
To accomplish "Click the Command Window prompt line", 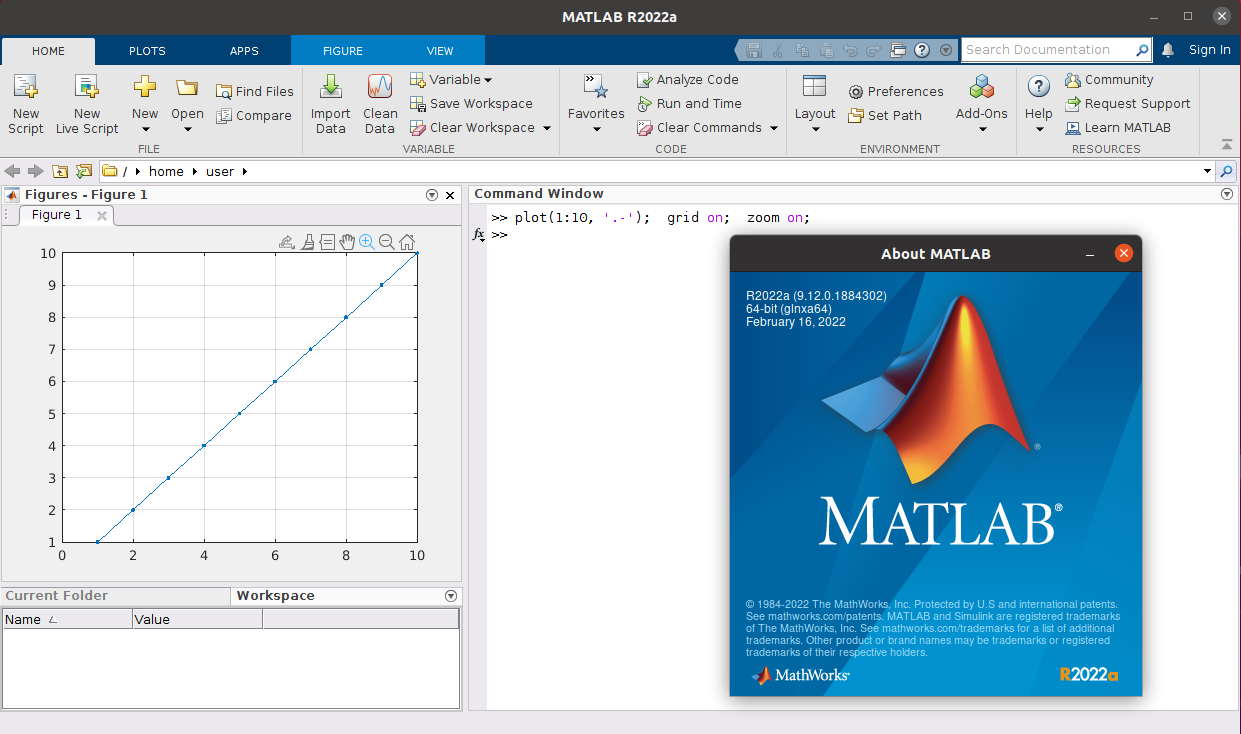I will click(860, 235).
